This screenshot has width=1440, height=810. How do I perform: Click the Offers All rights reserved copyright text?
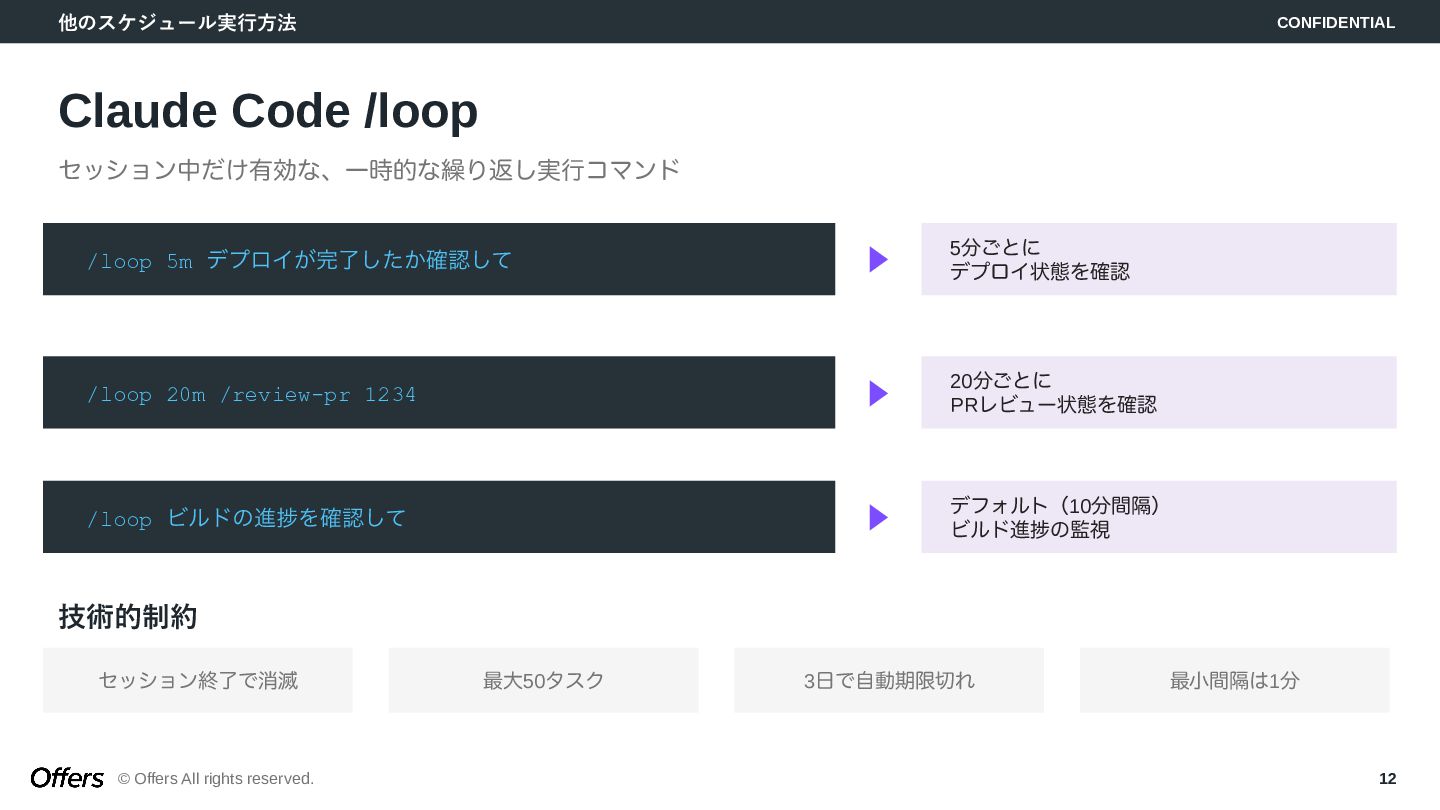tap(216, 779)
